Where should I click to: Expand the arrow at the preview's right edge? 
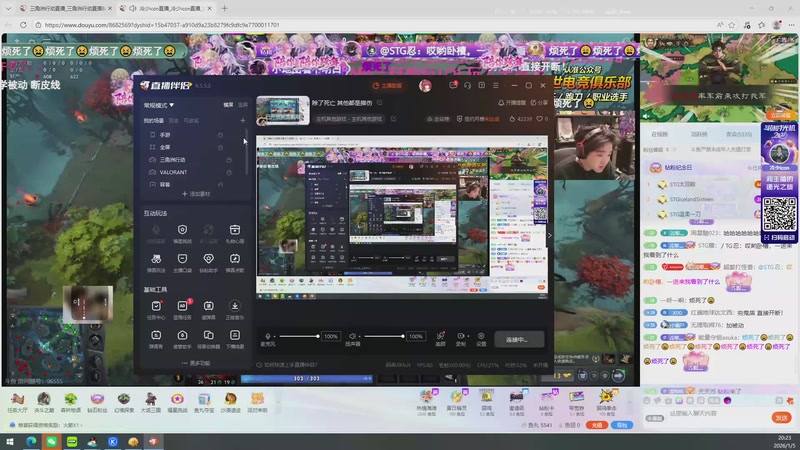tap(549, 236)
